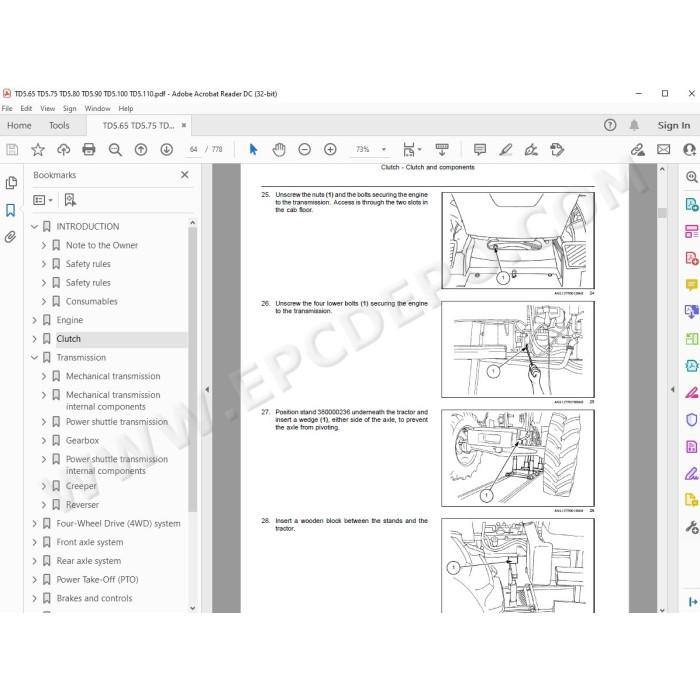
Task: Jump to Creeper bookmark
Action: tap(81, 486)
